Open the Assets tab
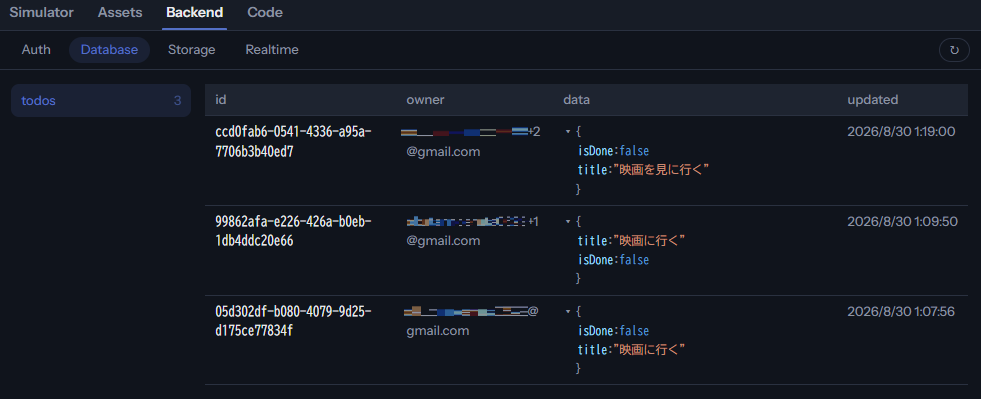The width and height of the screenshot is (981, 399). (x=120, y=13)
